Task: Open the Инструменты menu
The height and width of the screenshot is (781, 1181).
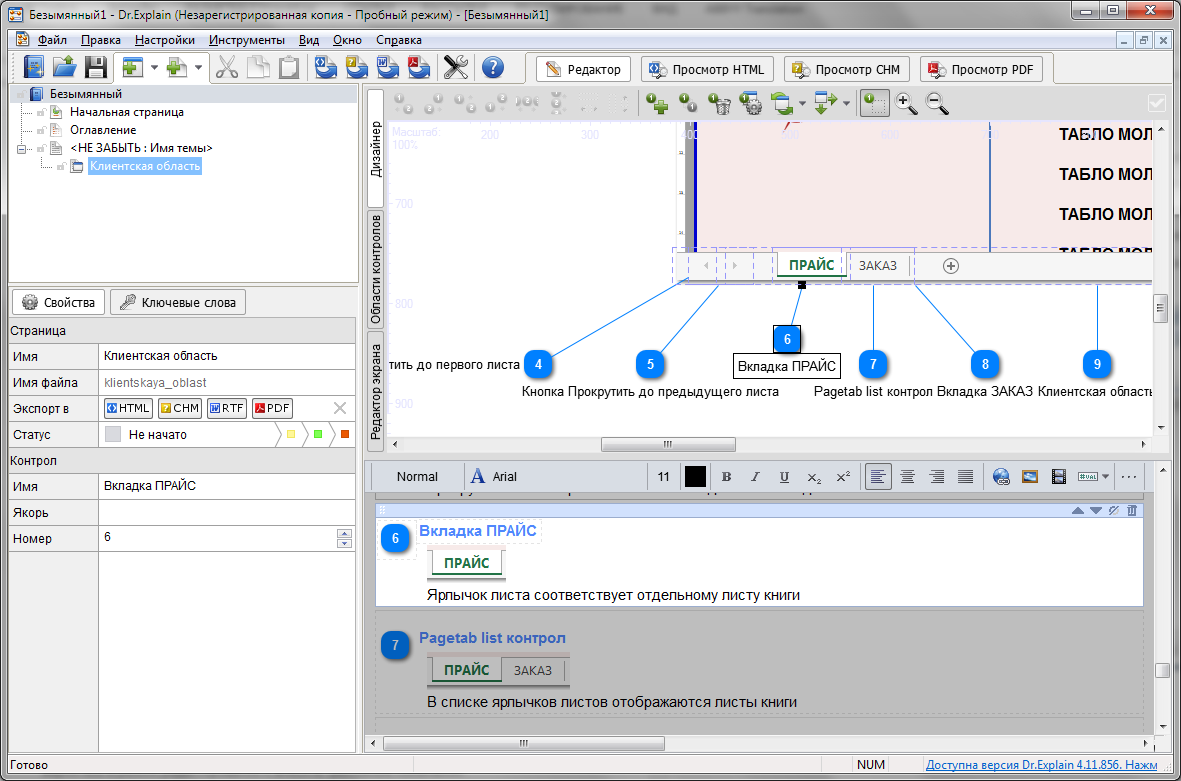Action: click(x=247, y=40)
